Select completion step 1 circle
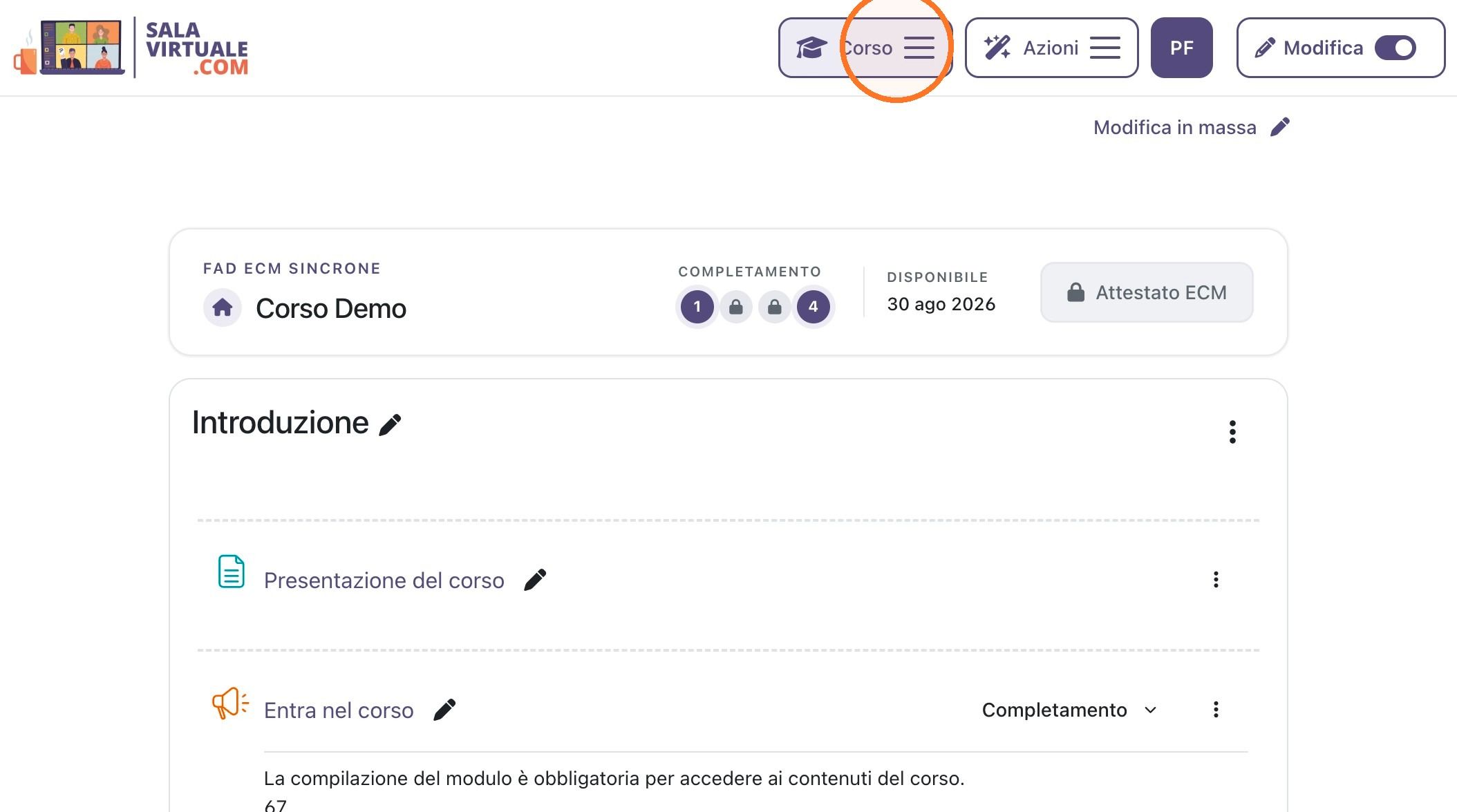This screenshot has height=812, width=1457. point(697,307)
